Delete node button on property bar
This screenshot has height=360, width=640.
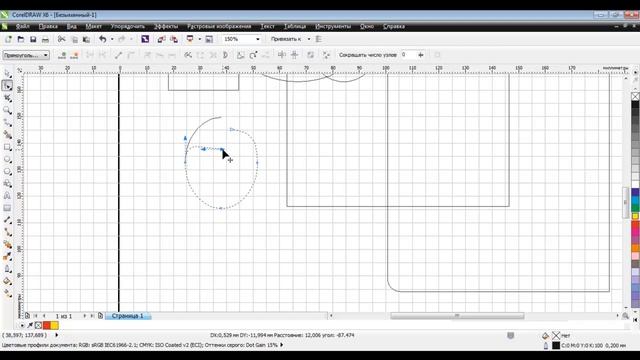(74, 55)
